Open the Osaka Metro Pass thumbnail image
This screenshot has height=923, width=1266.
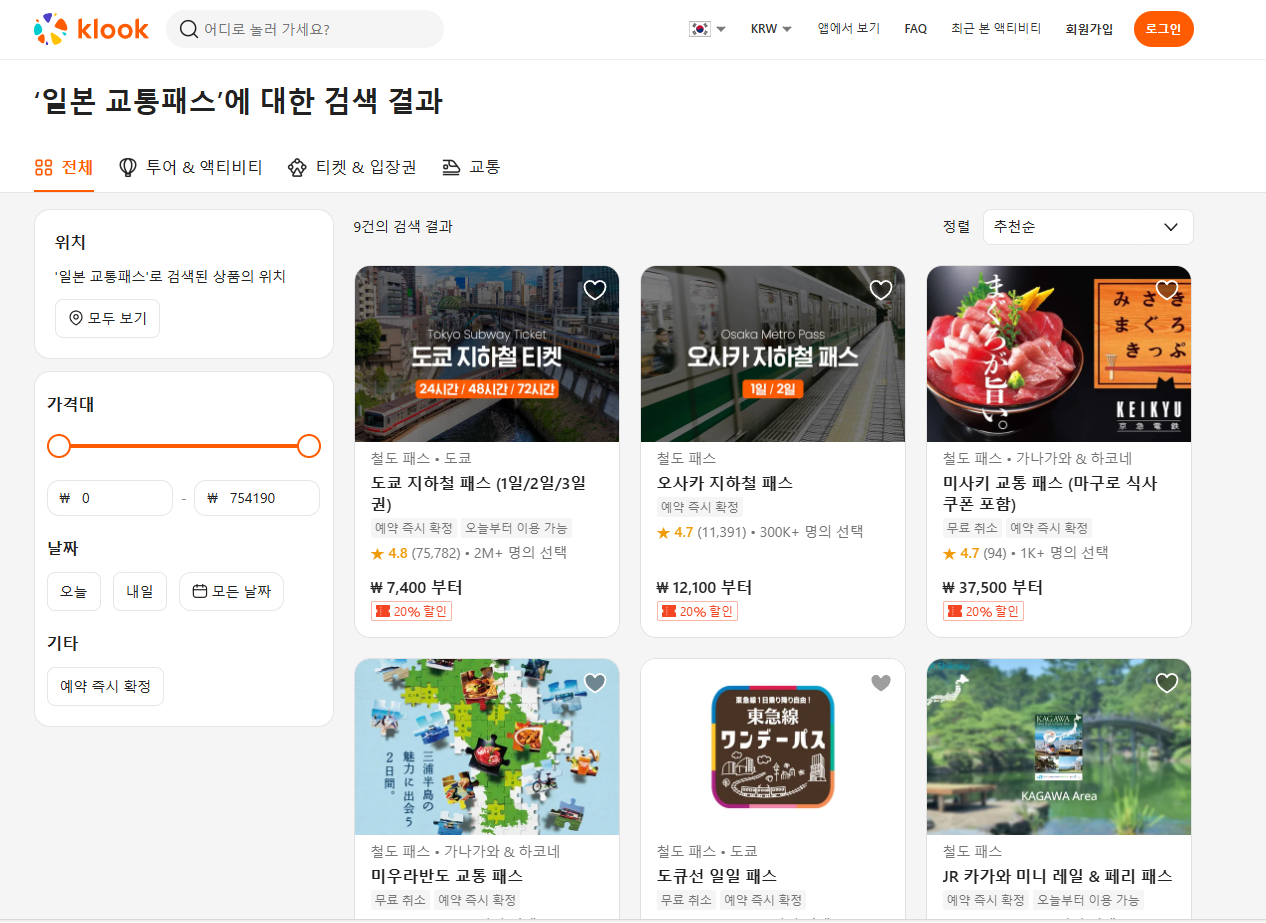click(773, 354)
